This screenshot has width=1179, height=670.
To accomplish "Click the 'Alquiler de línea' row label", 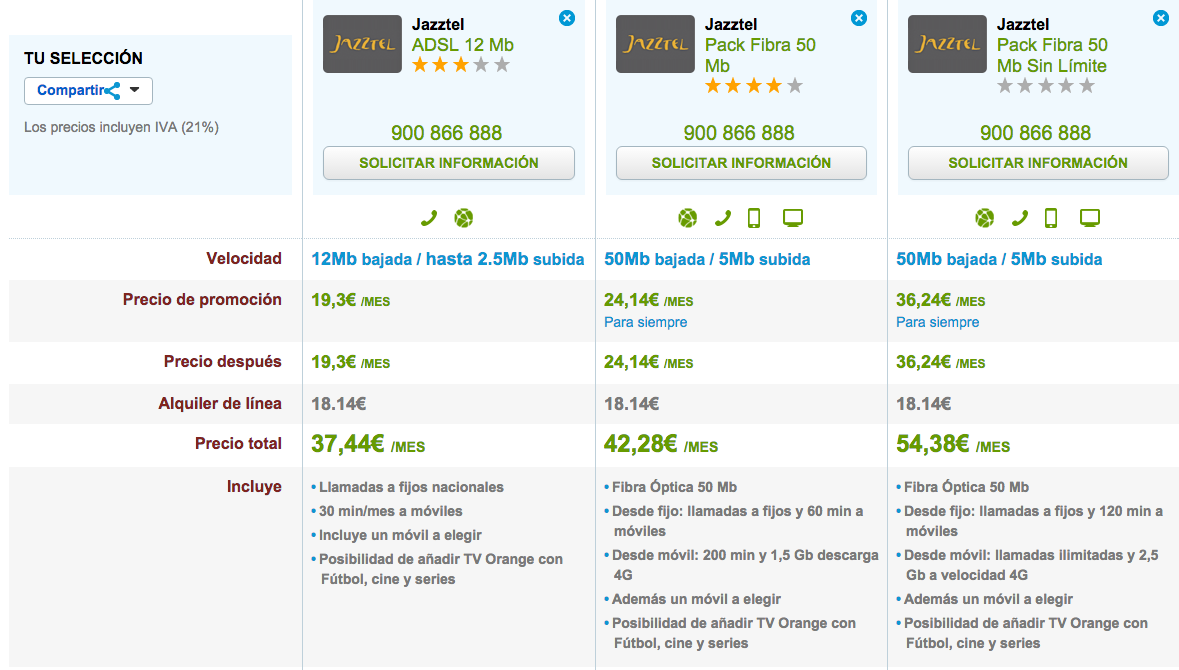I will coord(220,404).
